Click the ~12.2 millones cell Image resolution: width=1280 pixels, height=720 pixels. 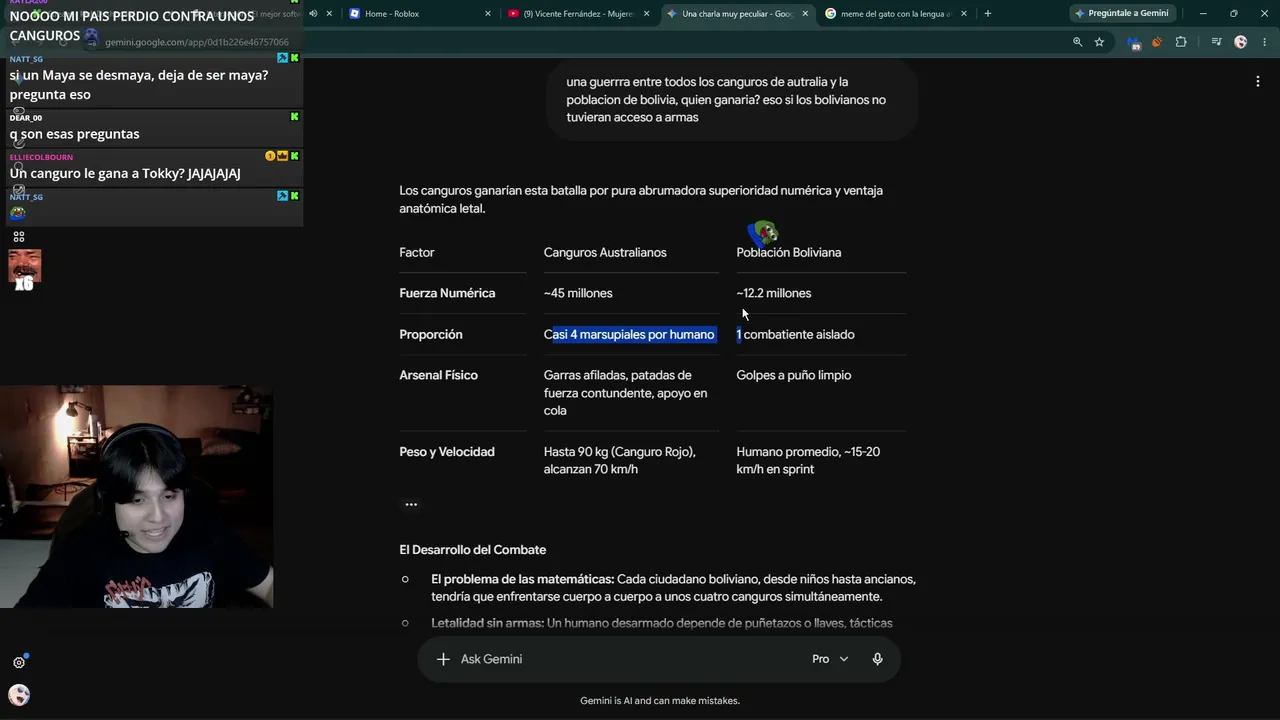[x=774, y=293]
